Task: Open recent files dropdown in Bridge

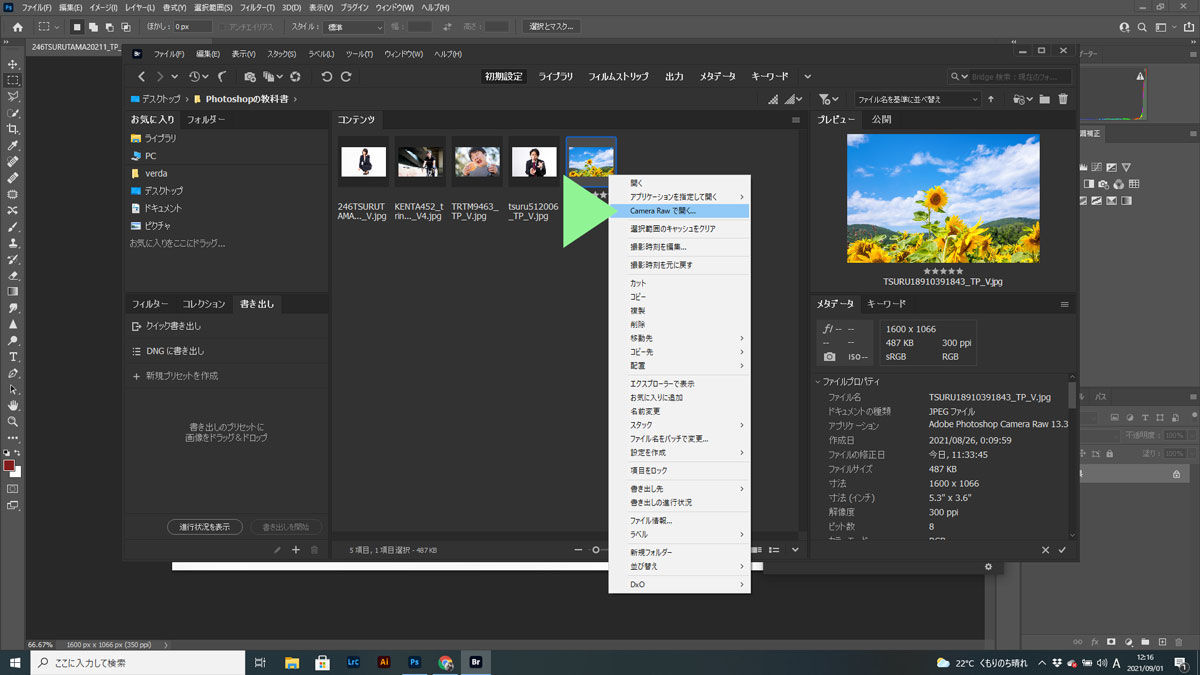Action: (198, 76)
